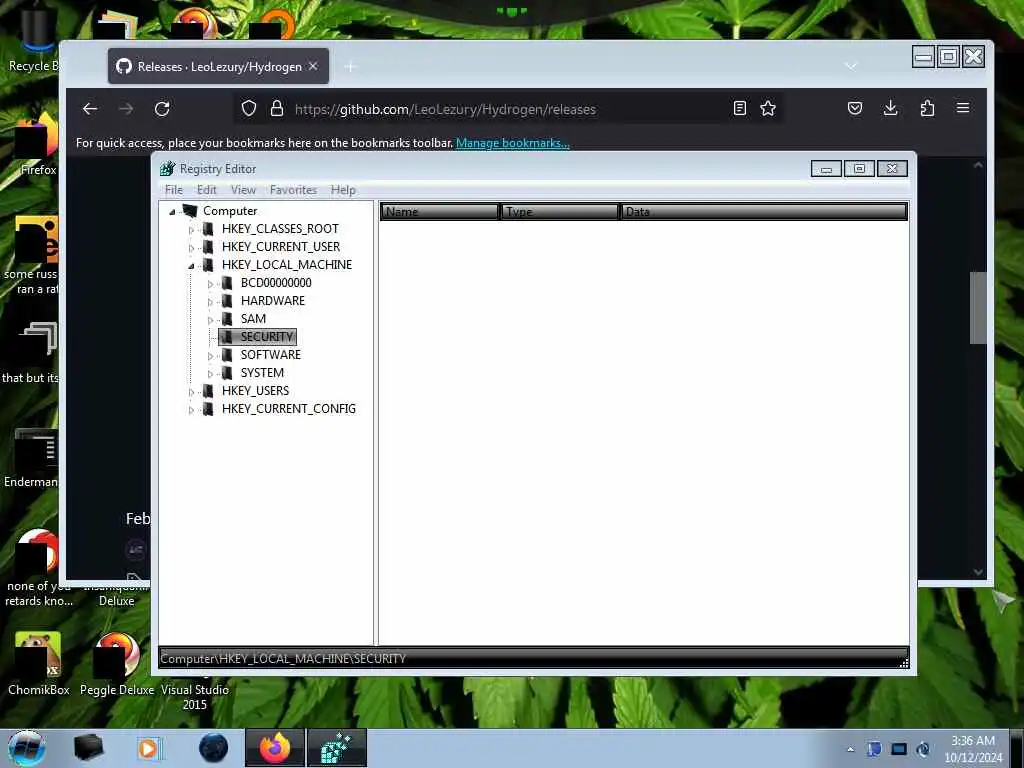Open the dark globe taskbar icon

pos(213,748)
